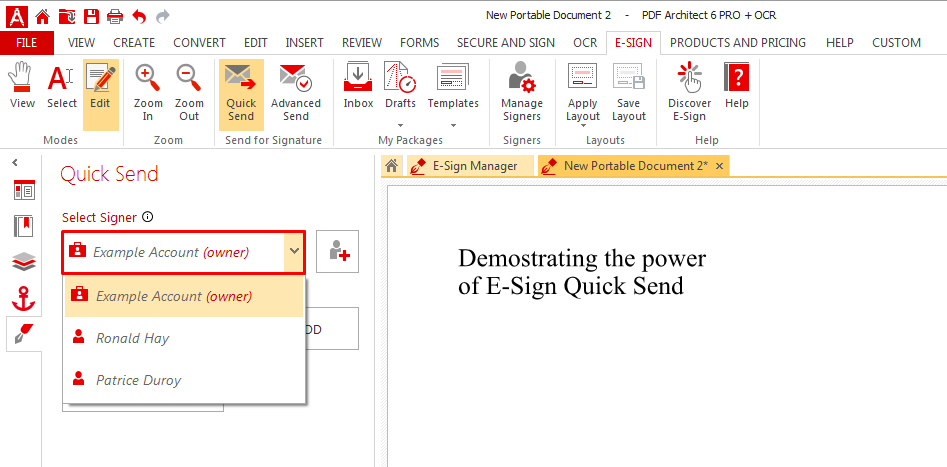947x467 pixels.
Task: Switch to the VIEW ribbon tab
Action: [82, 43]
